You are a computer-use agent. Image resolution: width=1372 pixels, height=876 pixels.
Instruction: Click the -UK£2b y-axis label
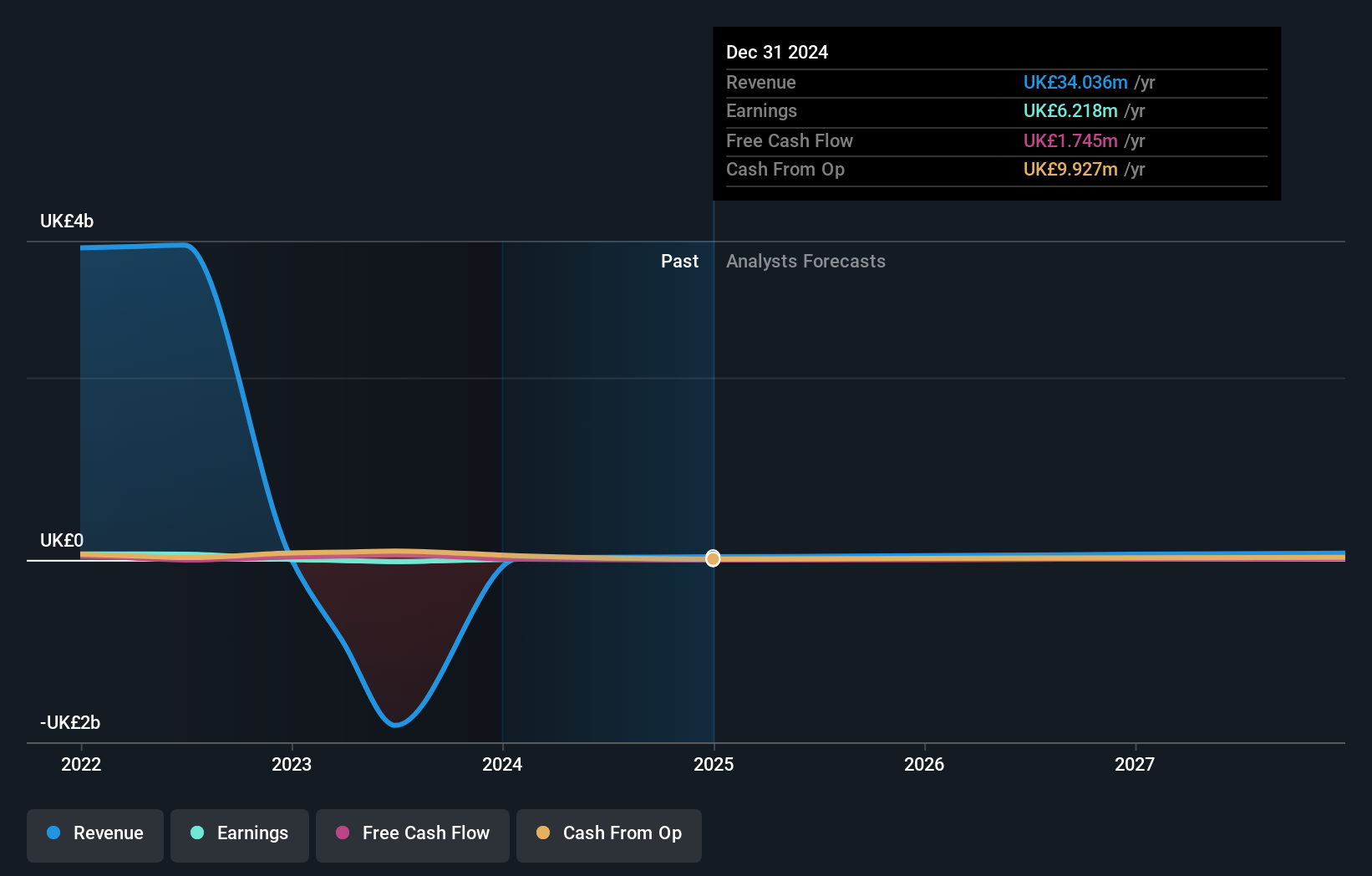70,723
